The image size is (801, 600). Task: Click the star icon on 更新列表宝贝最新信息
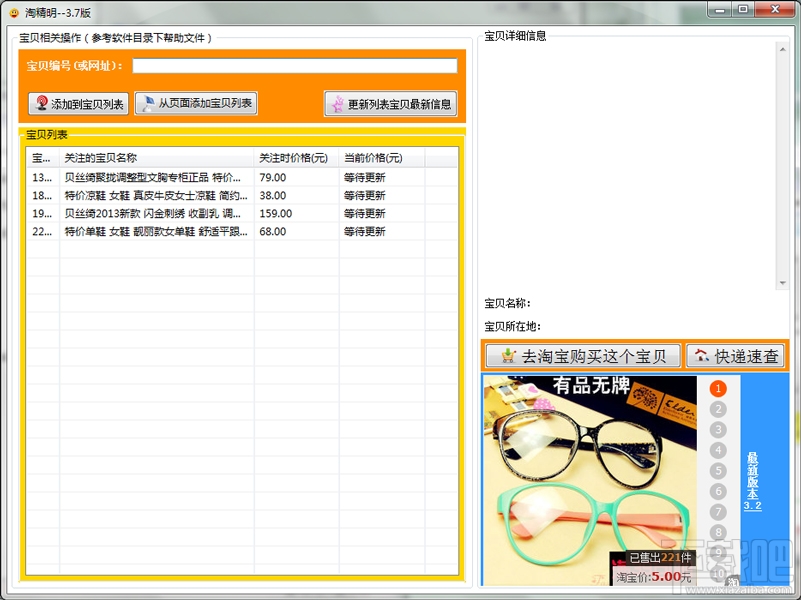338,104
